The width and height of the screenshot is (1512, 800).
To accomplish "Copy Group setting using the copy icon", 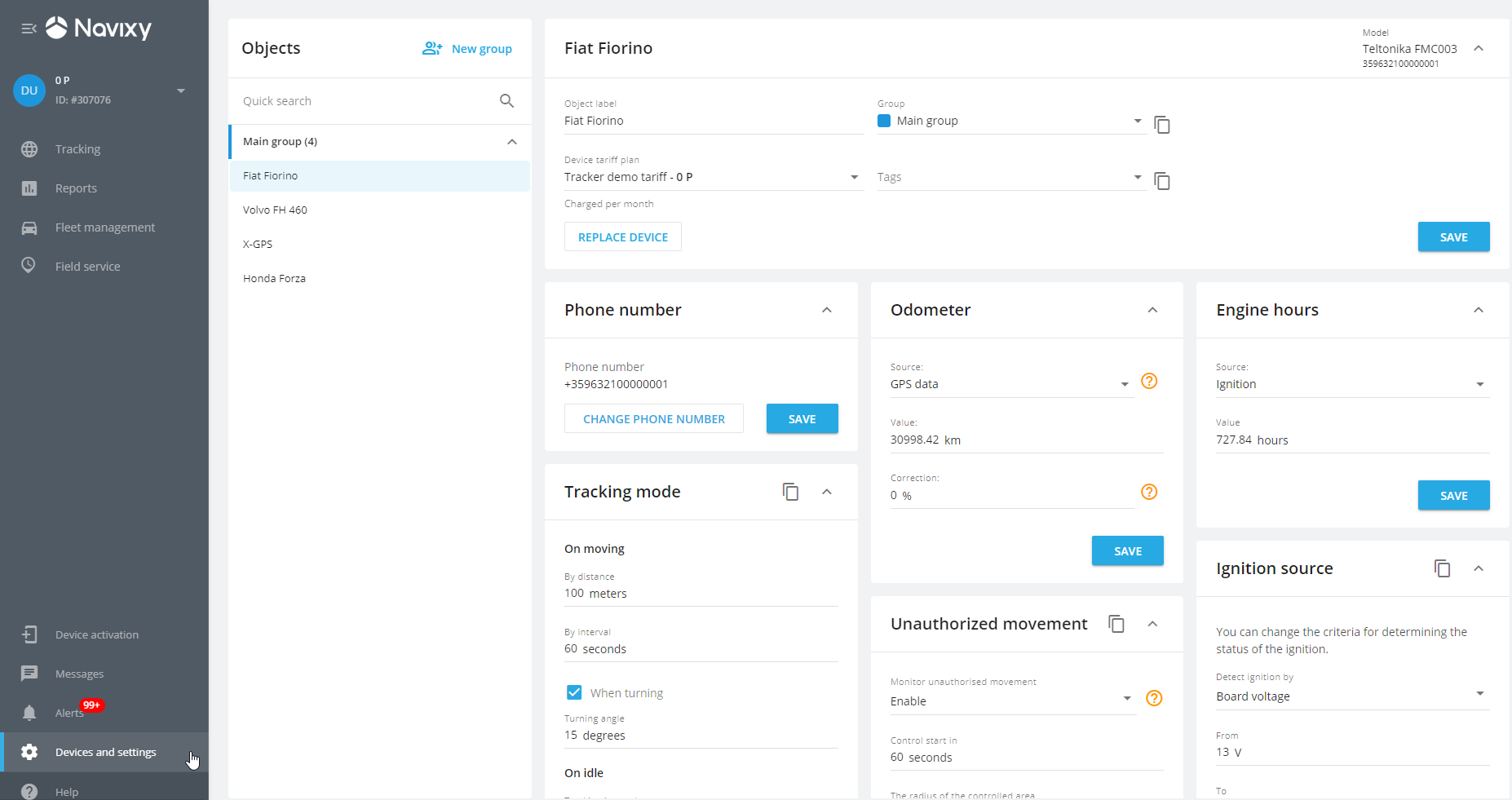I will pyautogui.click(x=1162, y=125).
